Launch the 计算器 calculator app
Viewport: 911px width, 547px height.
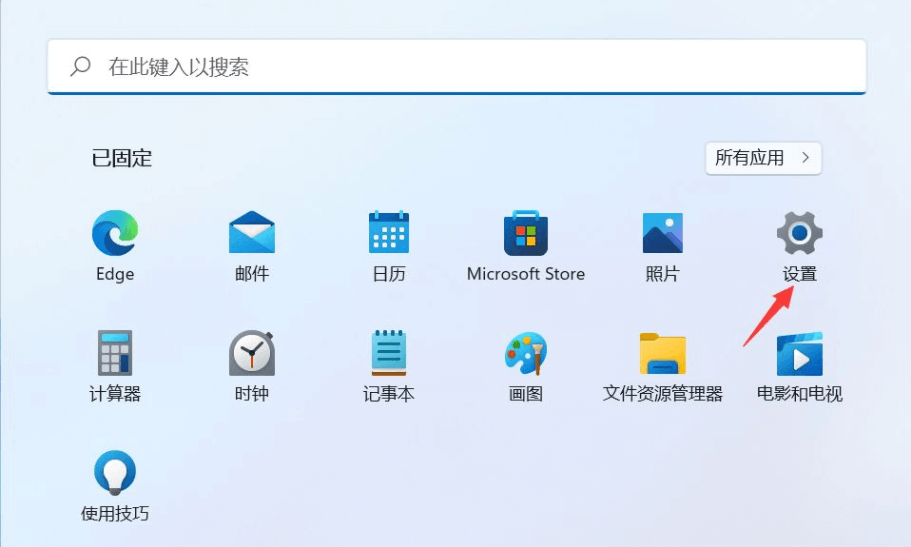[x=115, y=353]
